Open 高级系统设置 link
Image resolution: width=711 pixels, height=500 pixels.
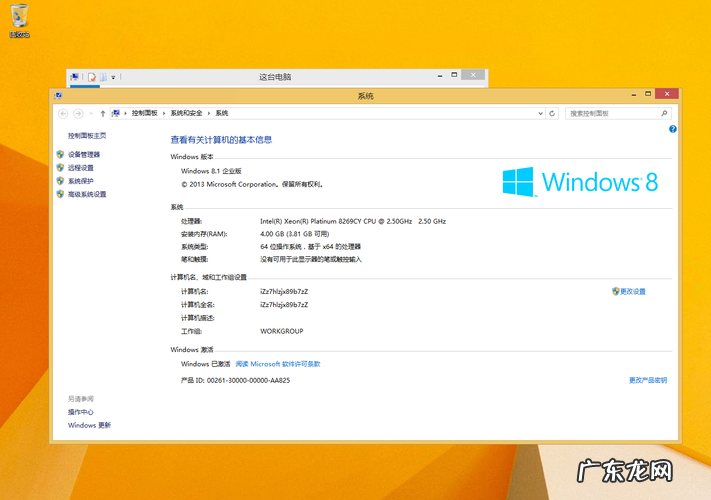87,194
